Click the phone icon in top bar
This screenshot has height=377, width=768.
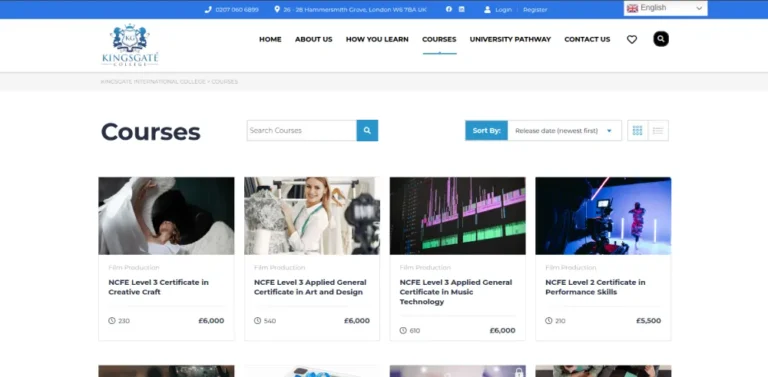click(x=208, y=9)
